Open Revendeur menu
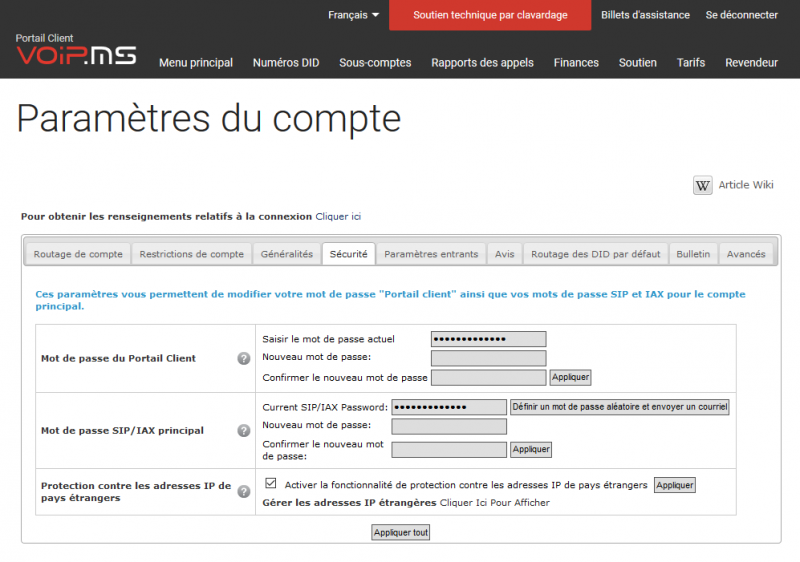The image size is (800, 562). [x=752, y=63]
